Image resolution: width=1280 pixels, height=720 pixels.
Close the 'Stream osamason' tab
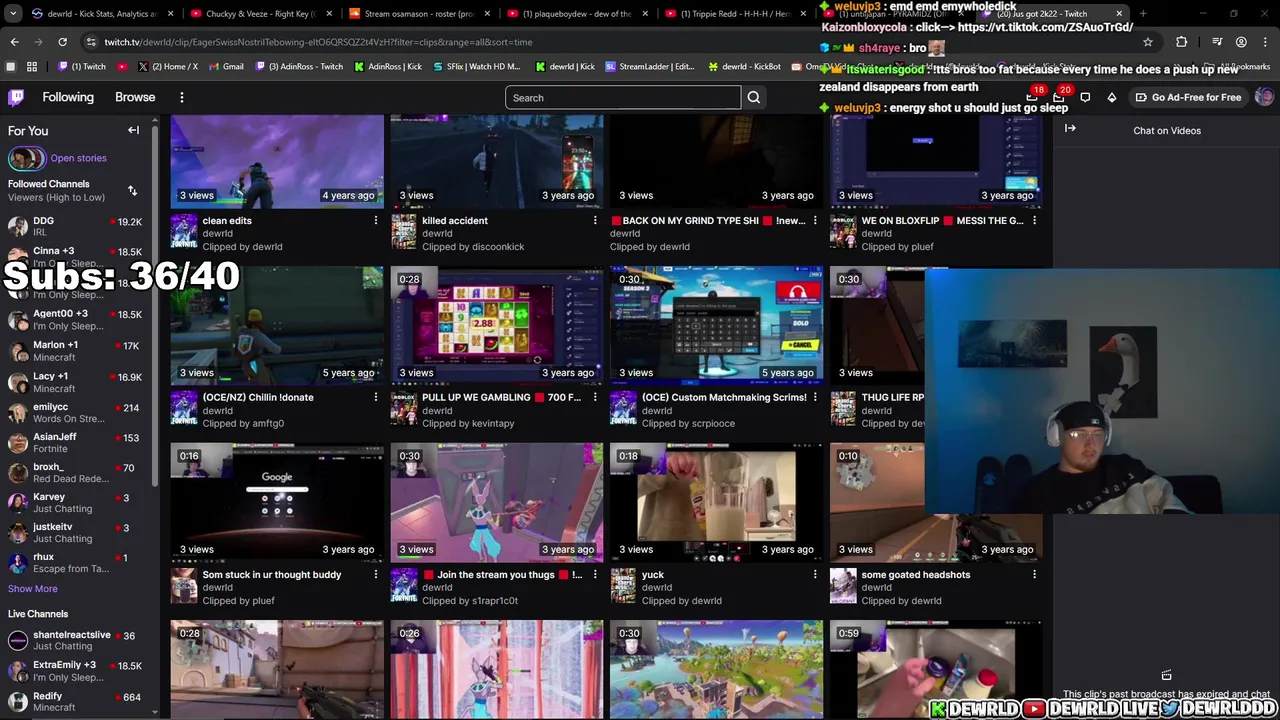coord(487,14)
